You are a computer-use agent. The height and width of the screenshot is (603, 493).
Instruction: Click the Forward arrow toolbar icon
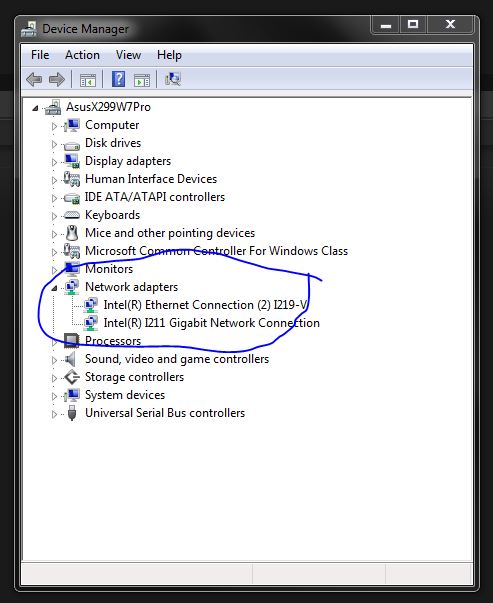pyautogui.click(x=57, y=80)
